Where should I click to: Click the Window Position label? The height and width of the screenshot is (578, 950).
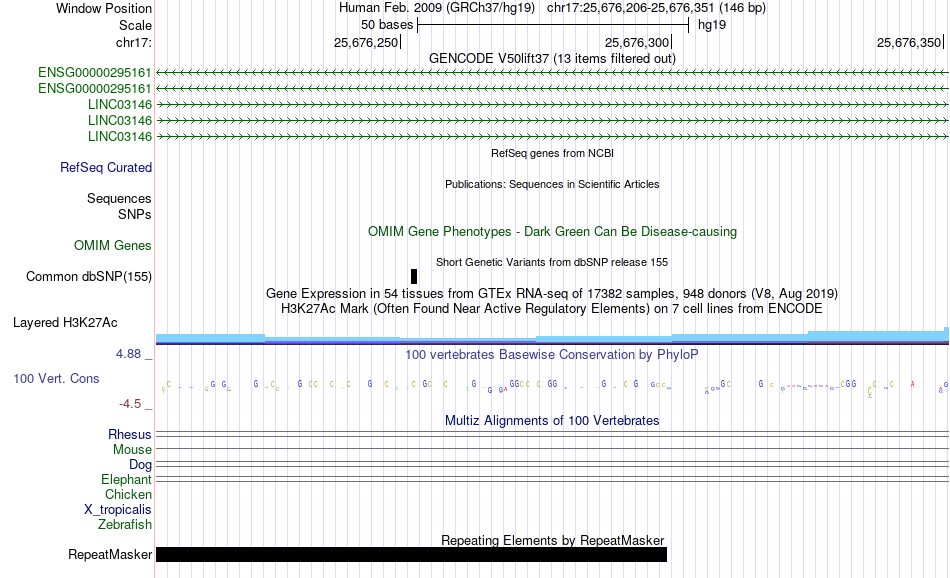click(x=104, y=8)
